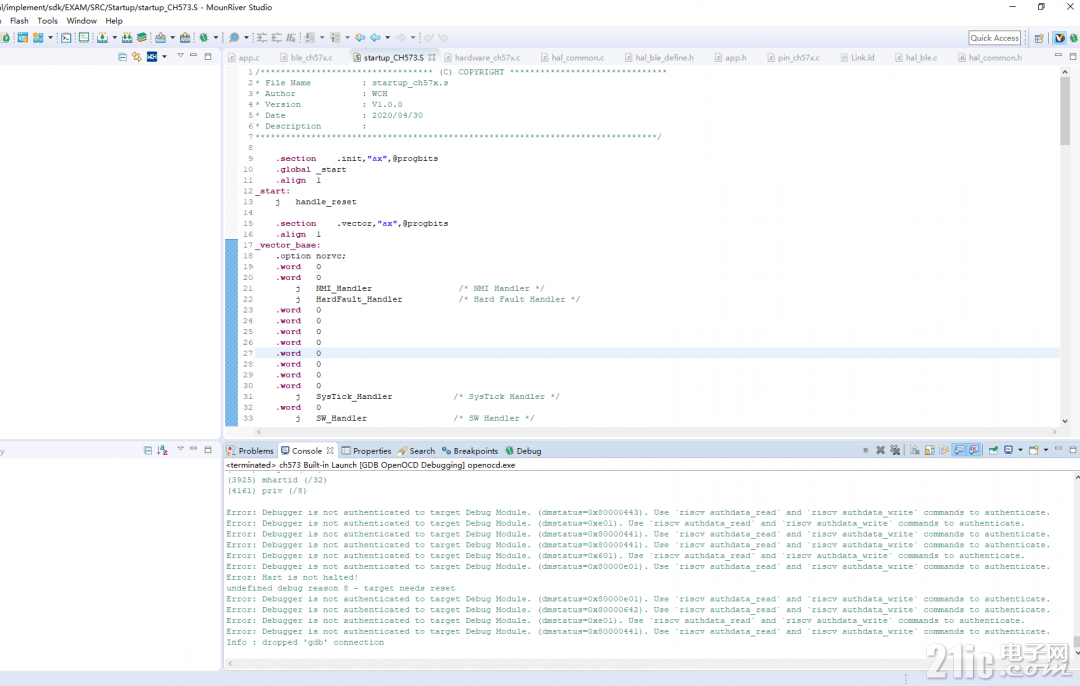
Task: Click 'handle_reset' in the code
Action: pos(326,202)
